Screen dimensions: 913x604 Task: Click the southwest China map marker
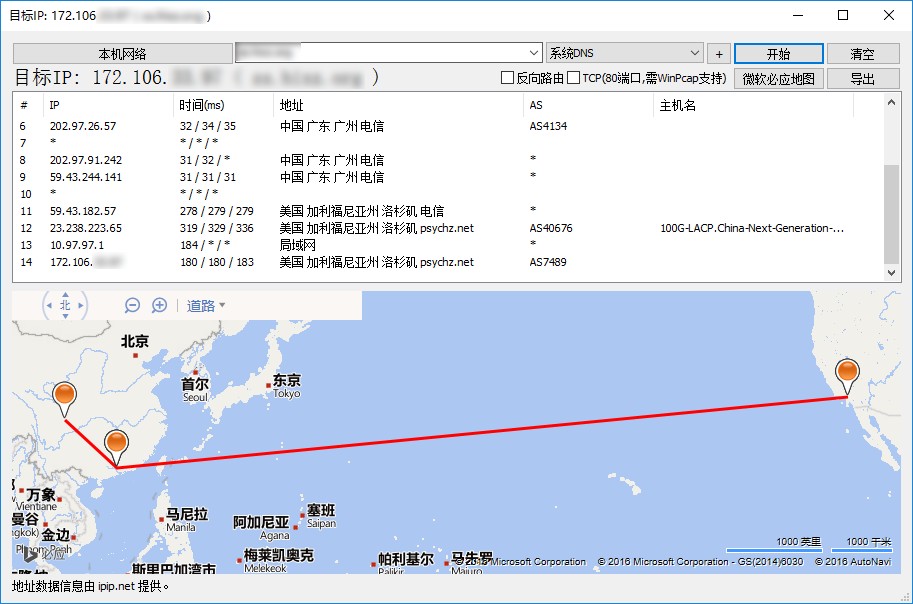coord(63,396)
